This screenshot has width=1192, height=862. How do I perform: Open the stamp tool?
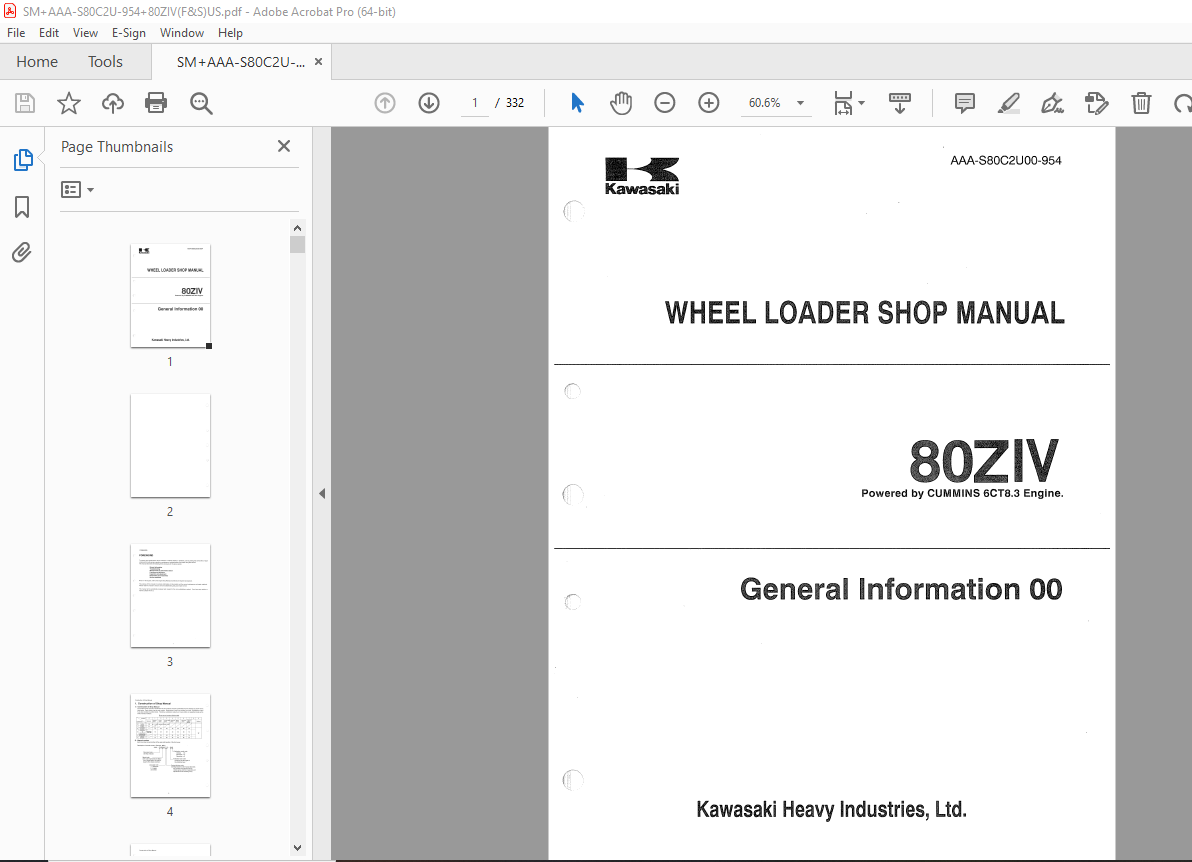pos(1096,103)
